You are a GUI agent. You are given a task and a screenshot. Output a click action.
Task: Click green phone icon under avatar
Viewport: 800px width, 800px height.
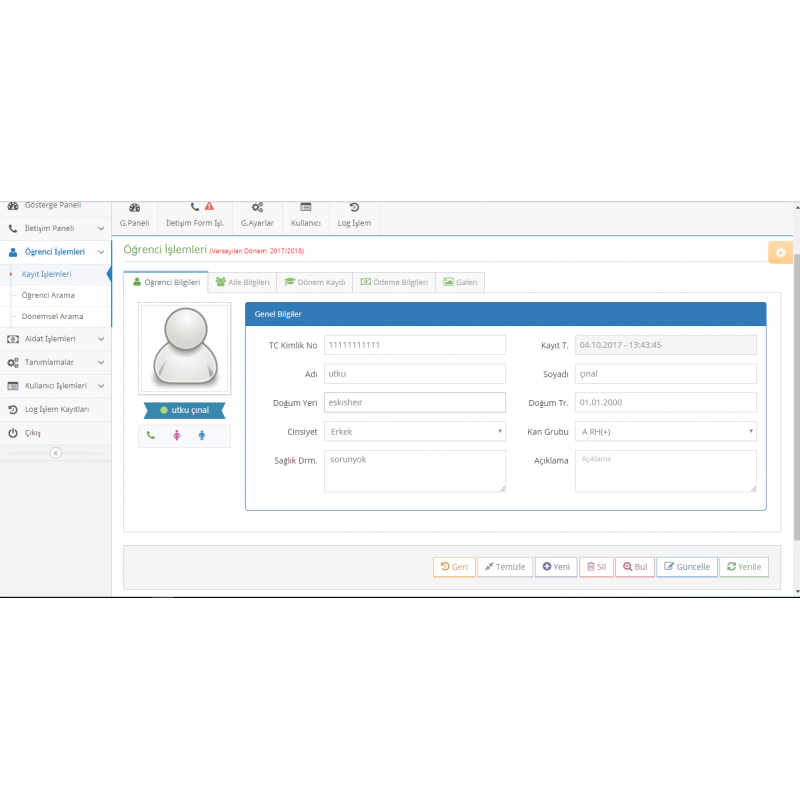click(151, 435)
